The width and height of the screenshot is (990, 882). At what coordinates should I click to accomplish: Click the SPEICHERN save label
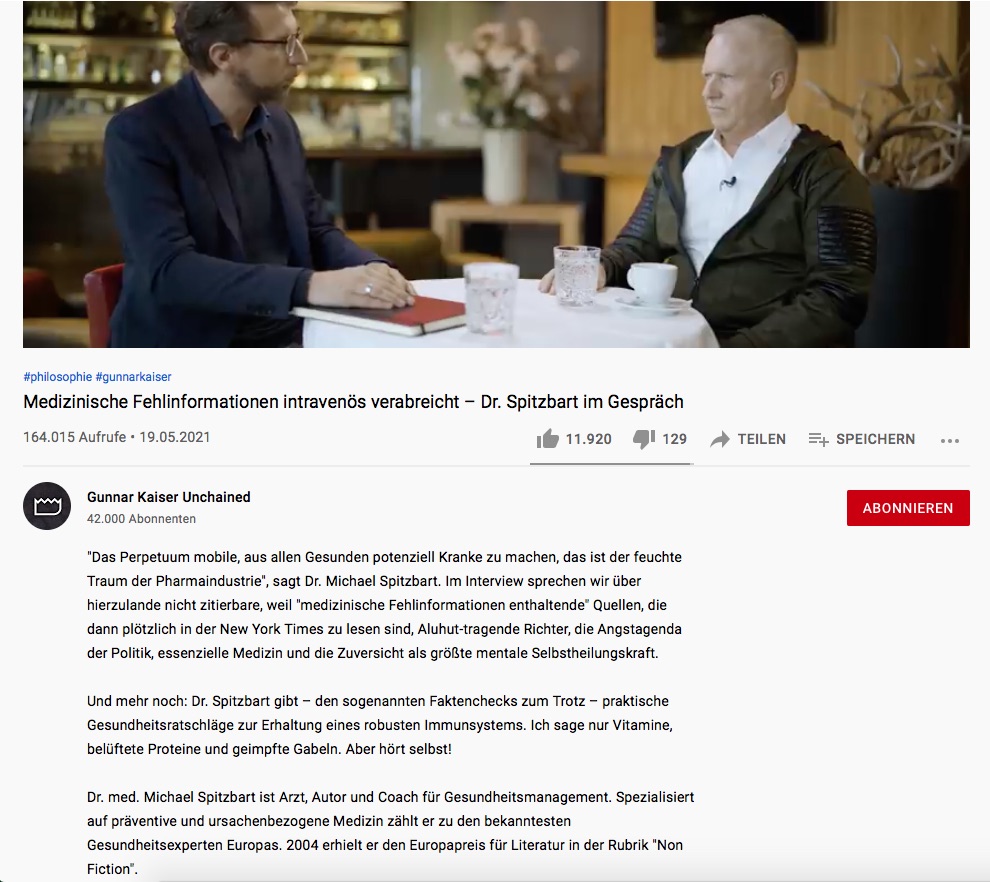875,439
